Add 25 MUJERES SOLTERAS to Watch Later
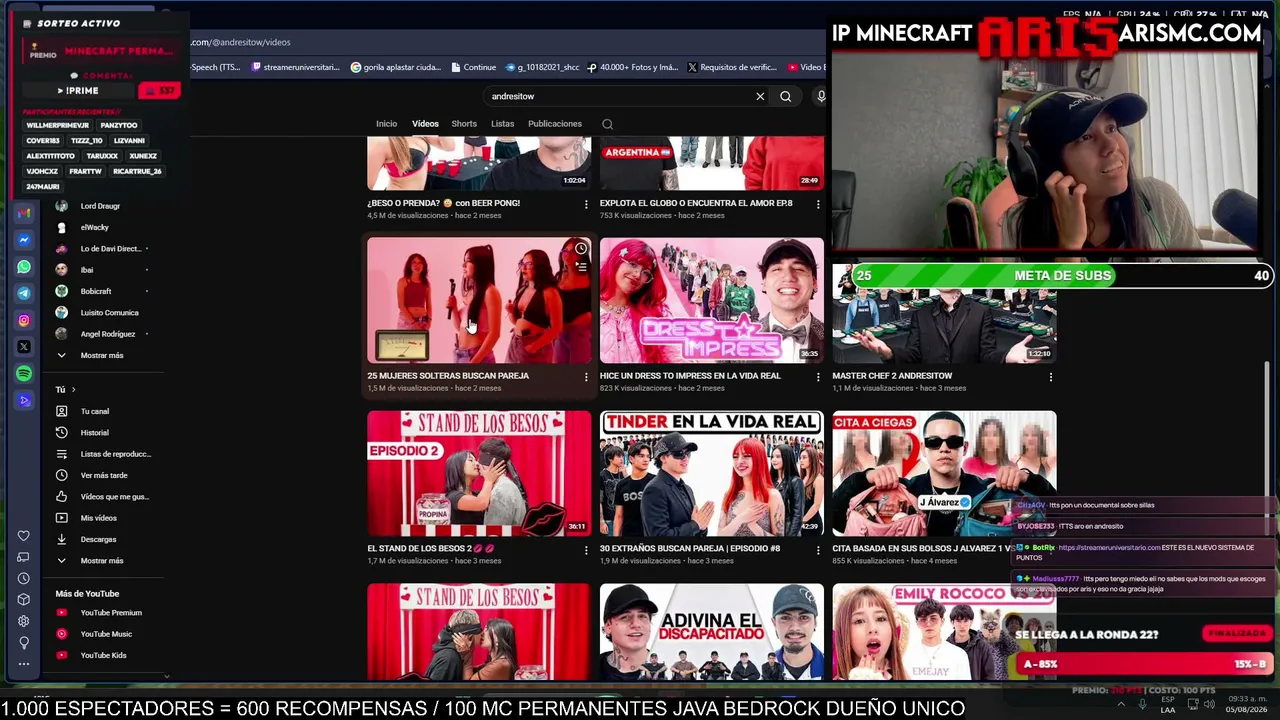Image resolution: width=1280 pixels, height=720 pixels. coord(581,248)
